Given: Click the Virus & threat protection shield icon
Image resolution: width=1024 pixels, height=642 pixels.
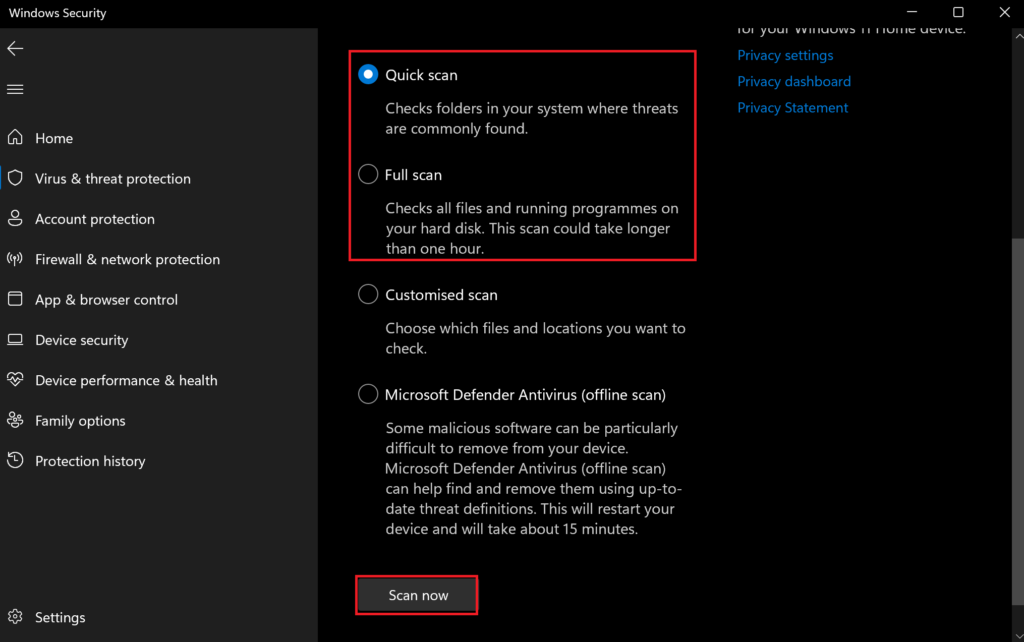Looking at the screenshot, I should click(15, 178).
